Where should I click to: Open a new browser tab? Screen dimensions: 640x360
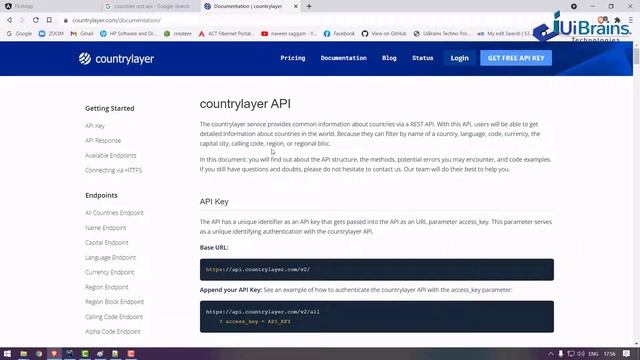[309, 6]
